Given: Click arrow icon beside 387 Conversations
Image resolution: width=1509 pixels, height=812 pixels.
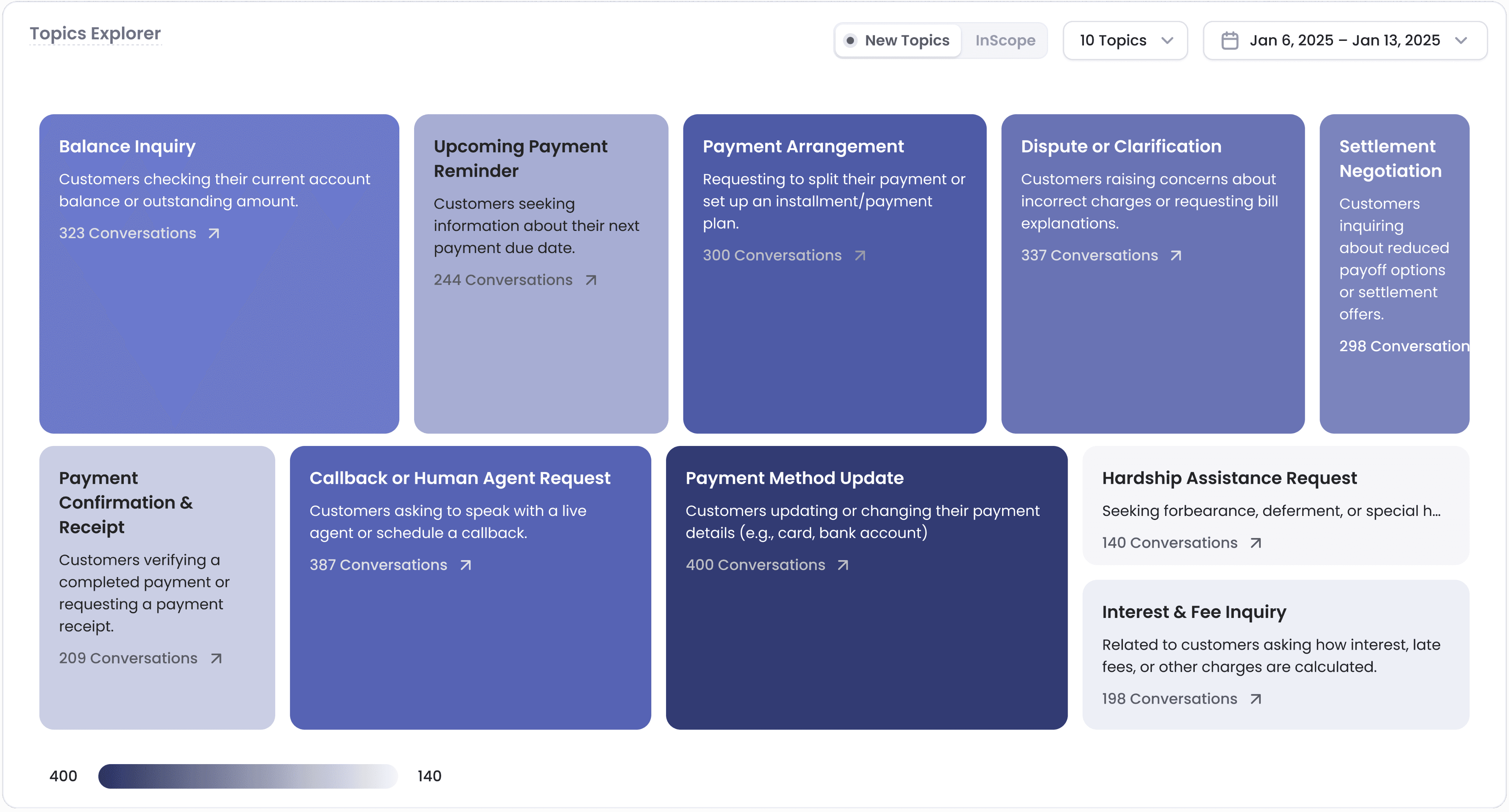Looking at the screenshot, I should (466, 566).
